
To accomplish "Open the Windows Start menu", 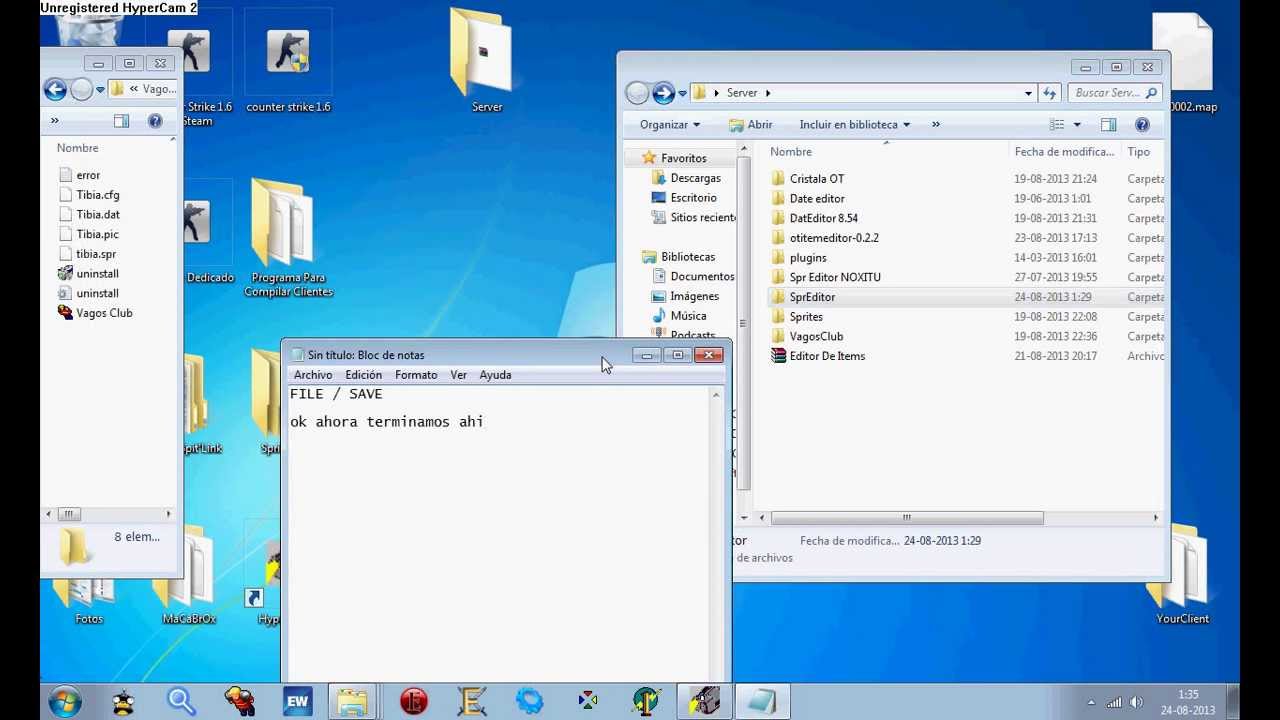I will tap(65, 701).
